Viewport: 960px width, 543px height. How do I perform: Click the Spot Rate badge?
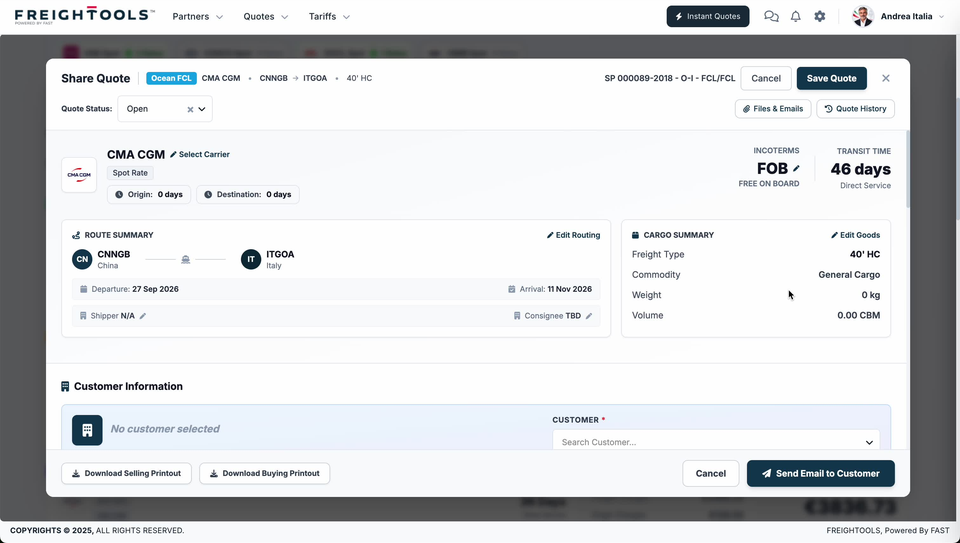[130, 173]
